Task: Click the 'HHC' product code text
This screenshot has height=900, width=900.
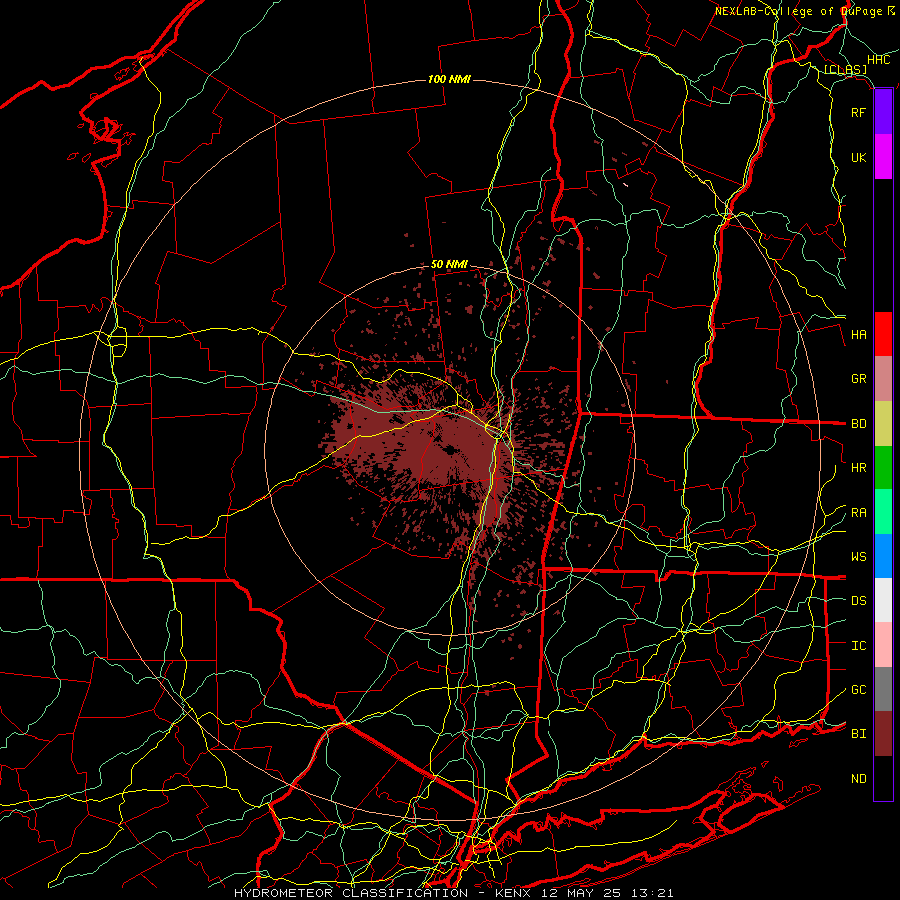Action: coord(878,60)
